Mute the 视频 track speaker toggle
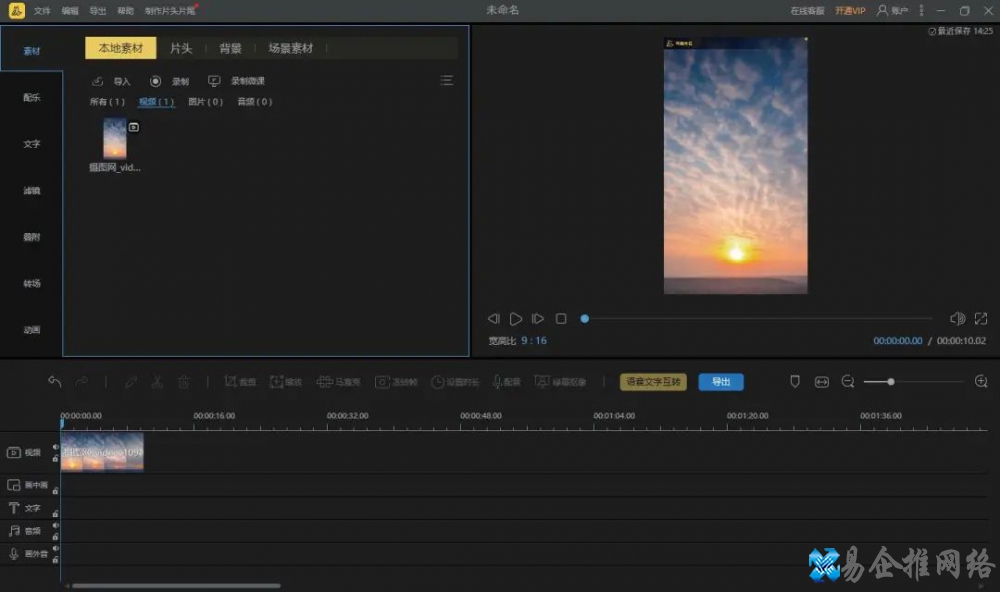 56,446
